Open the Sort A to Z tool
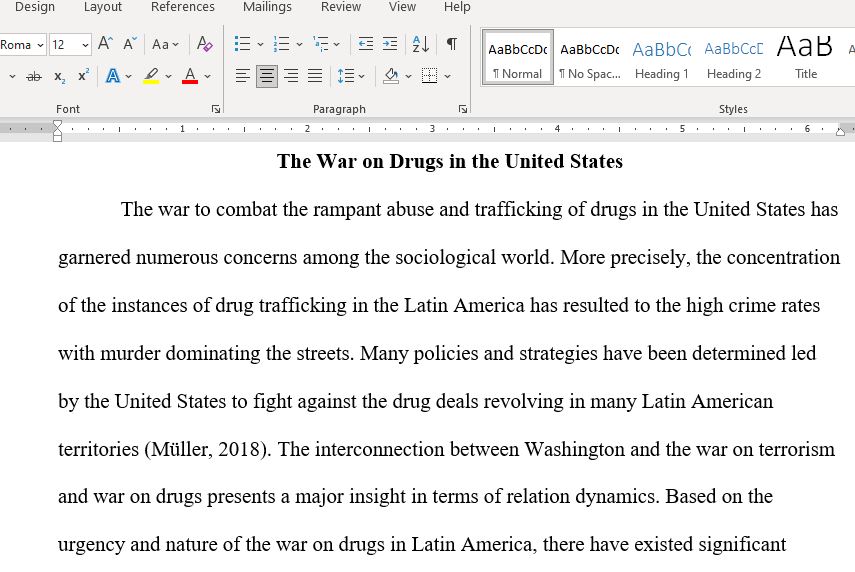This screenshot has width=855, height=572. coord(421,44)
